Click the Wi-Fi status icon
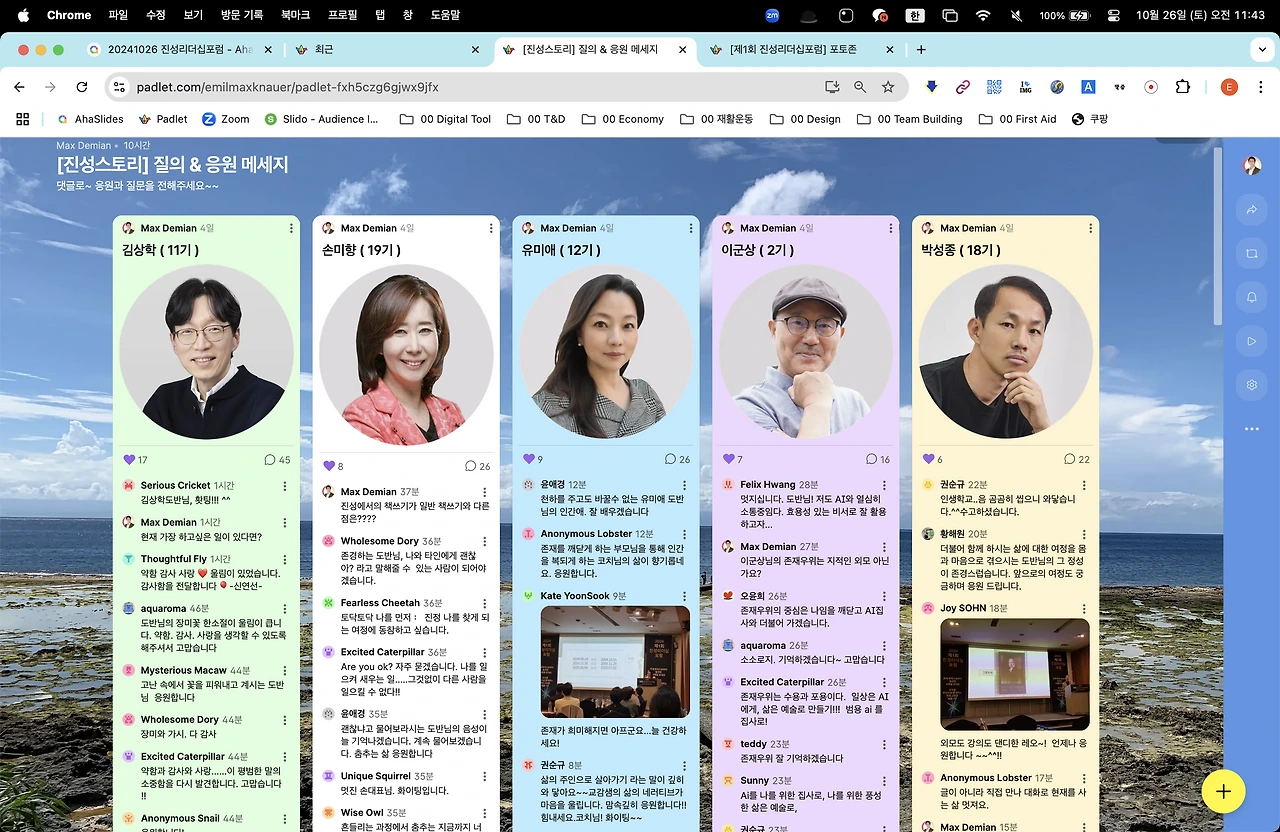This screenshot has height=832, width=1280. pos(983,15)
